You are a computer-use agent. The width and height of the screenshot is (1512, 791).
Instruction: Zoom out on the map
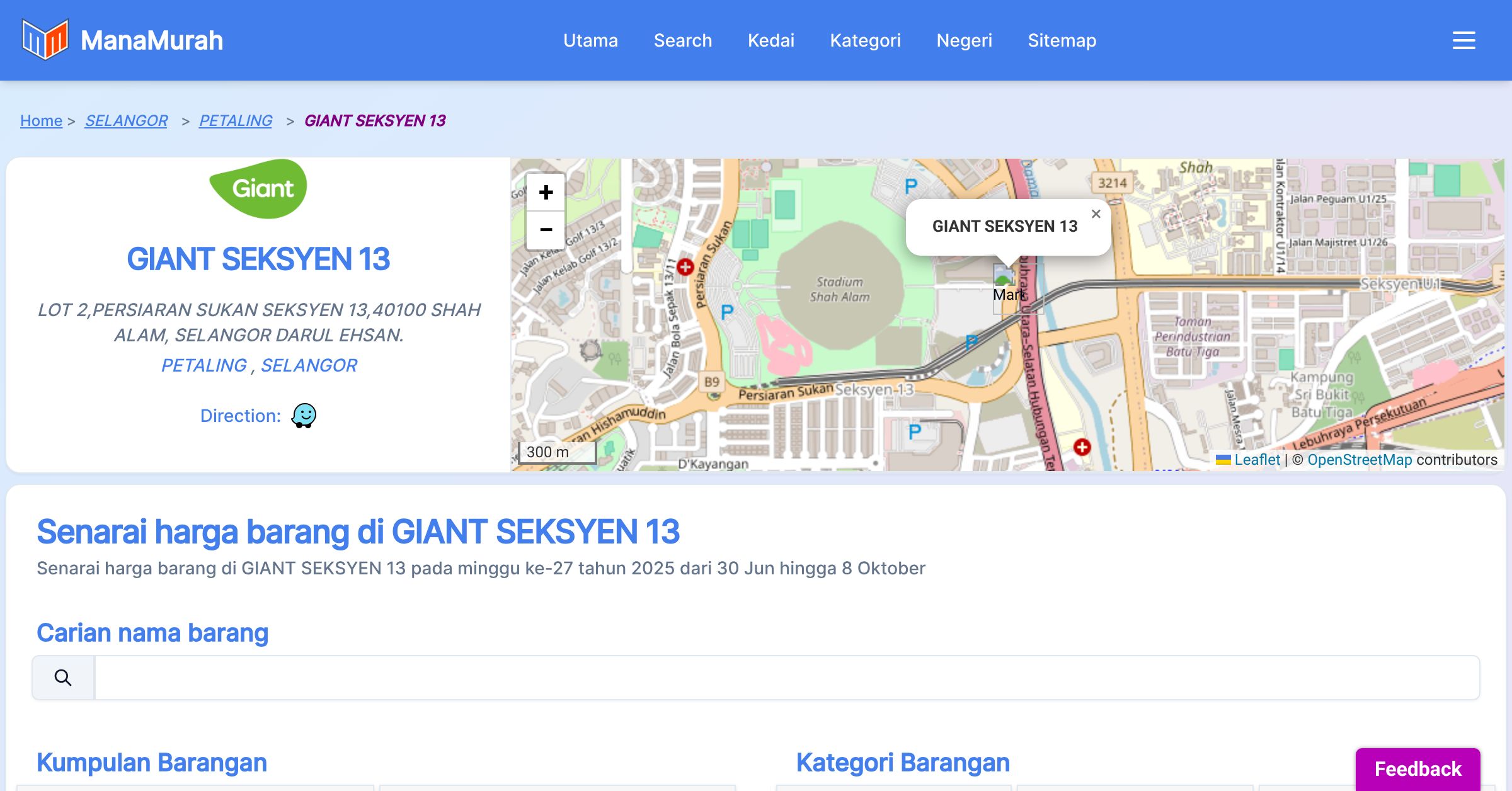coord(546,230)
